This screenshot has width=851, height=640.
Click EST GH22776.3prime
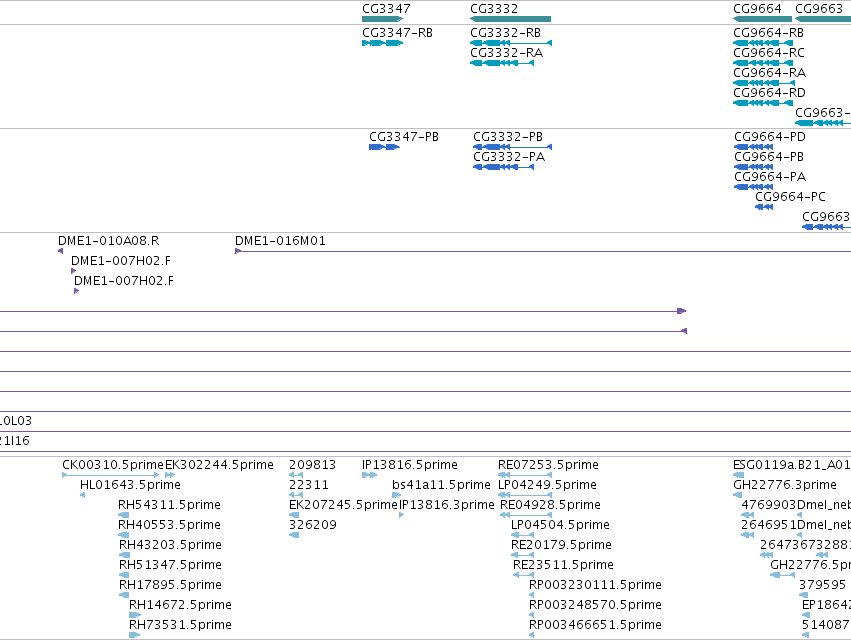coord(785,485)
